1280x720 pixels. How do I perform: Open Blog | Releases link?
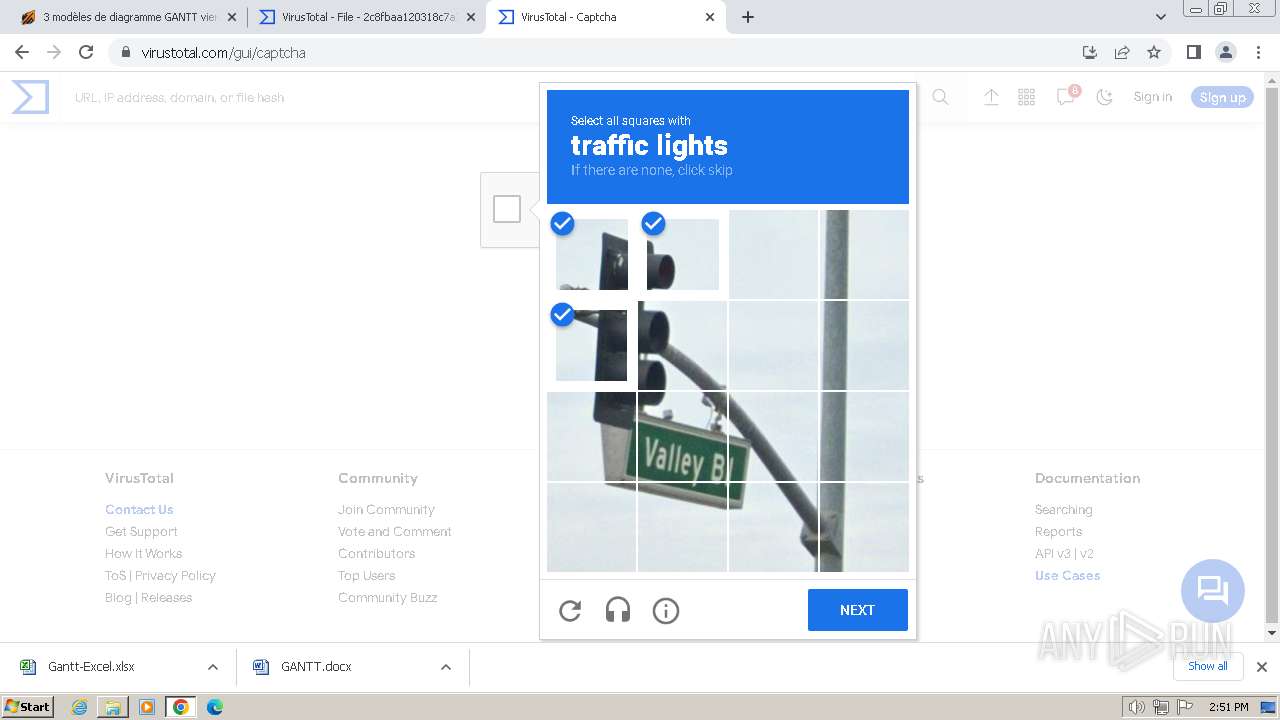[148, 597]
